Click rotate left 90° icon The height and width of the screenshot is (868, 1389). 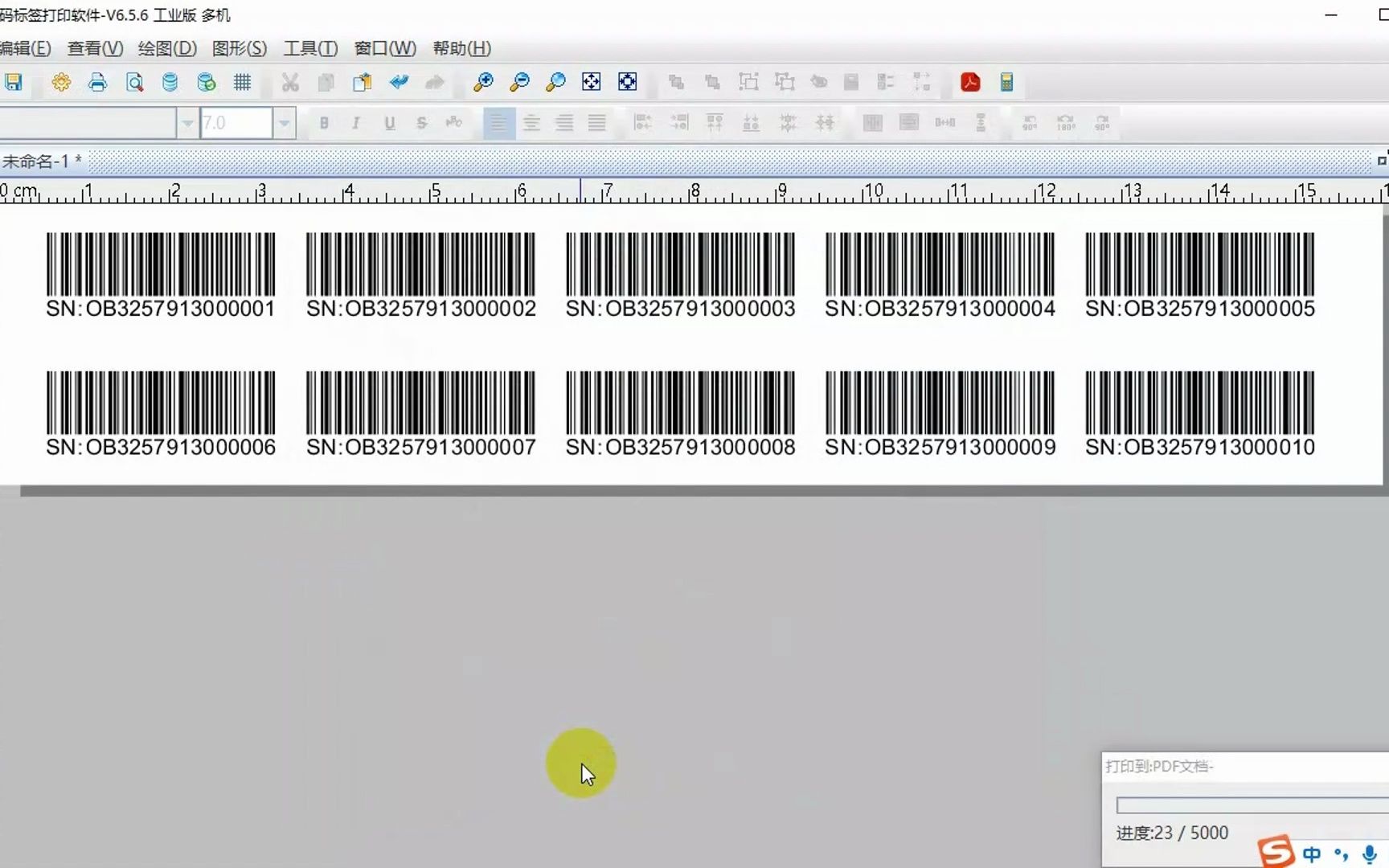(x=1030, y=123)
